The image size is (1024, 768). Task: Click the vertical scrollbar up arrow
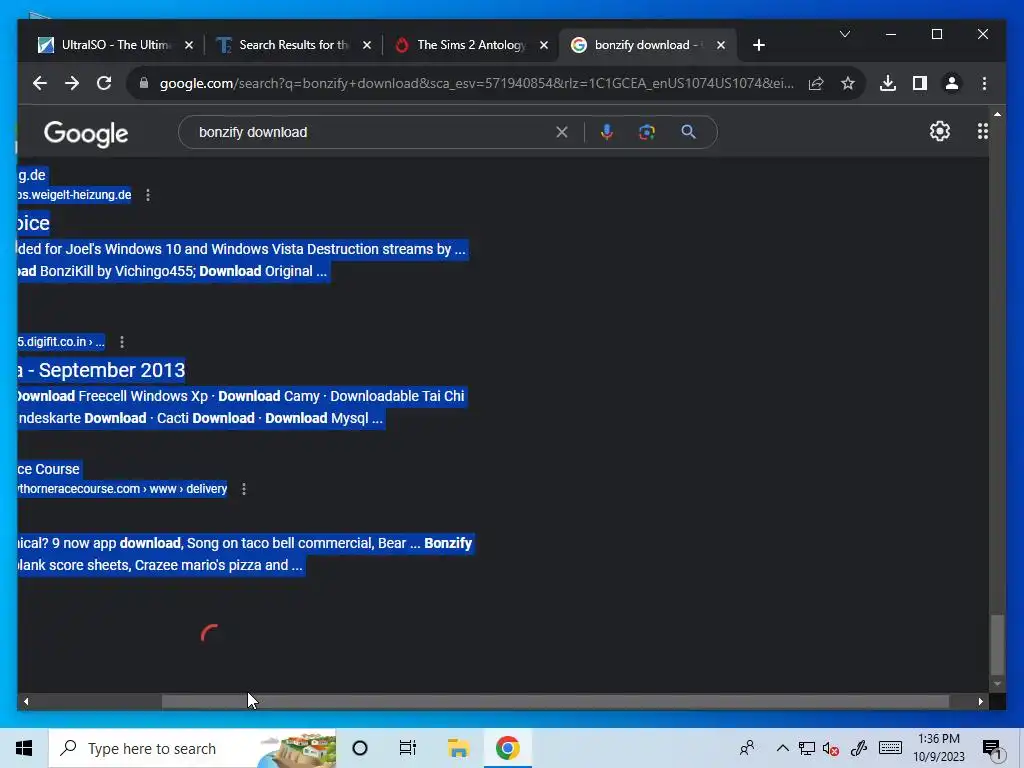point(997,114)
